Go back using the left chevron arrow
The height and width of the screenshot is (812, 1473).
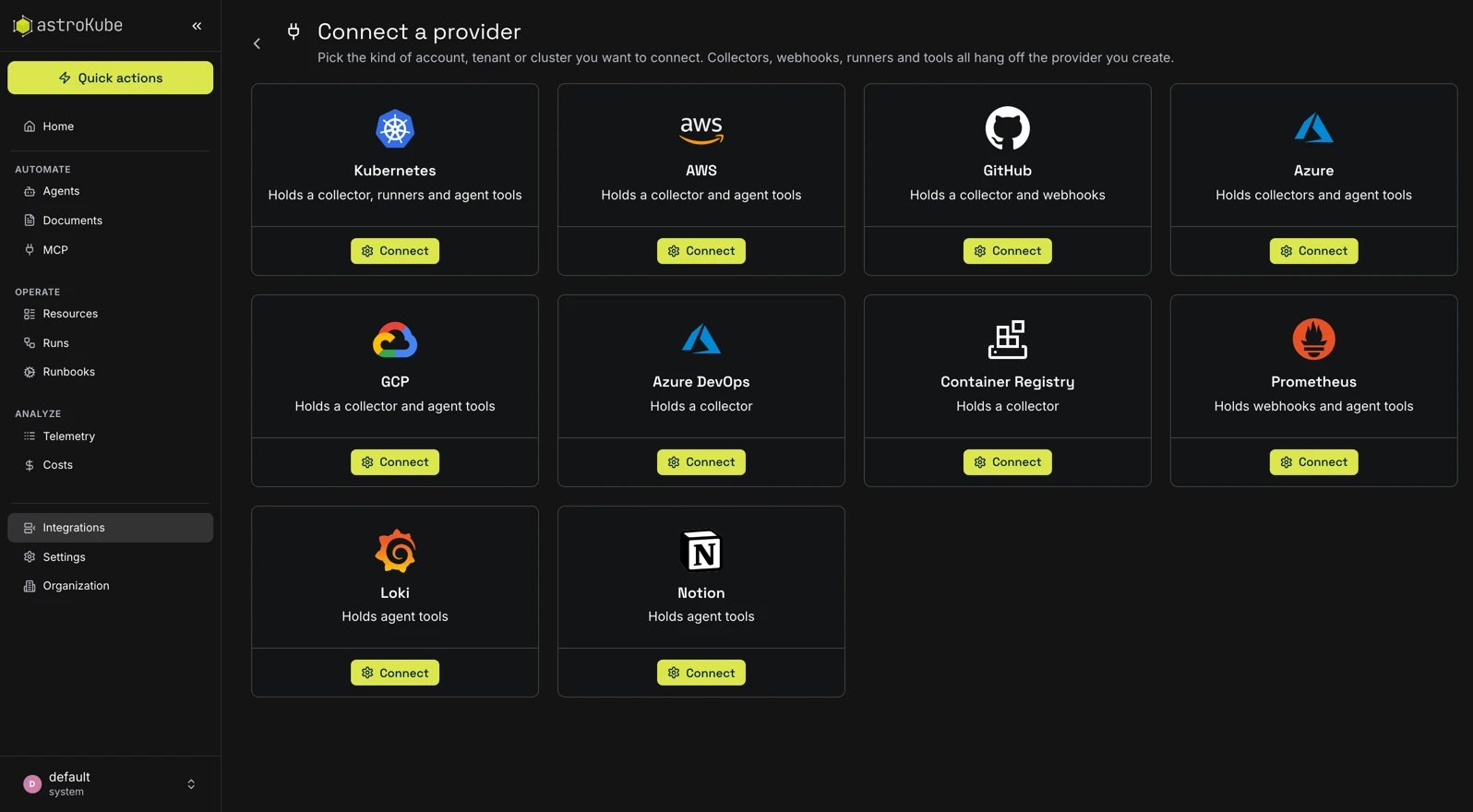257,43
